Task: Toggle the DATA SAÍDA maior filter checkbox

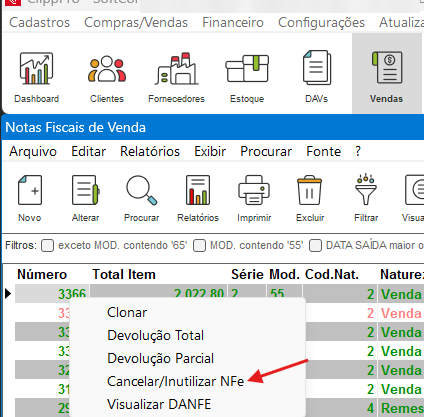Action: click(315, 246)
